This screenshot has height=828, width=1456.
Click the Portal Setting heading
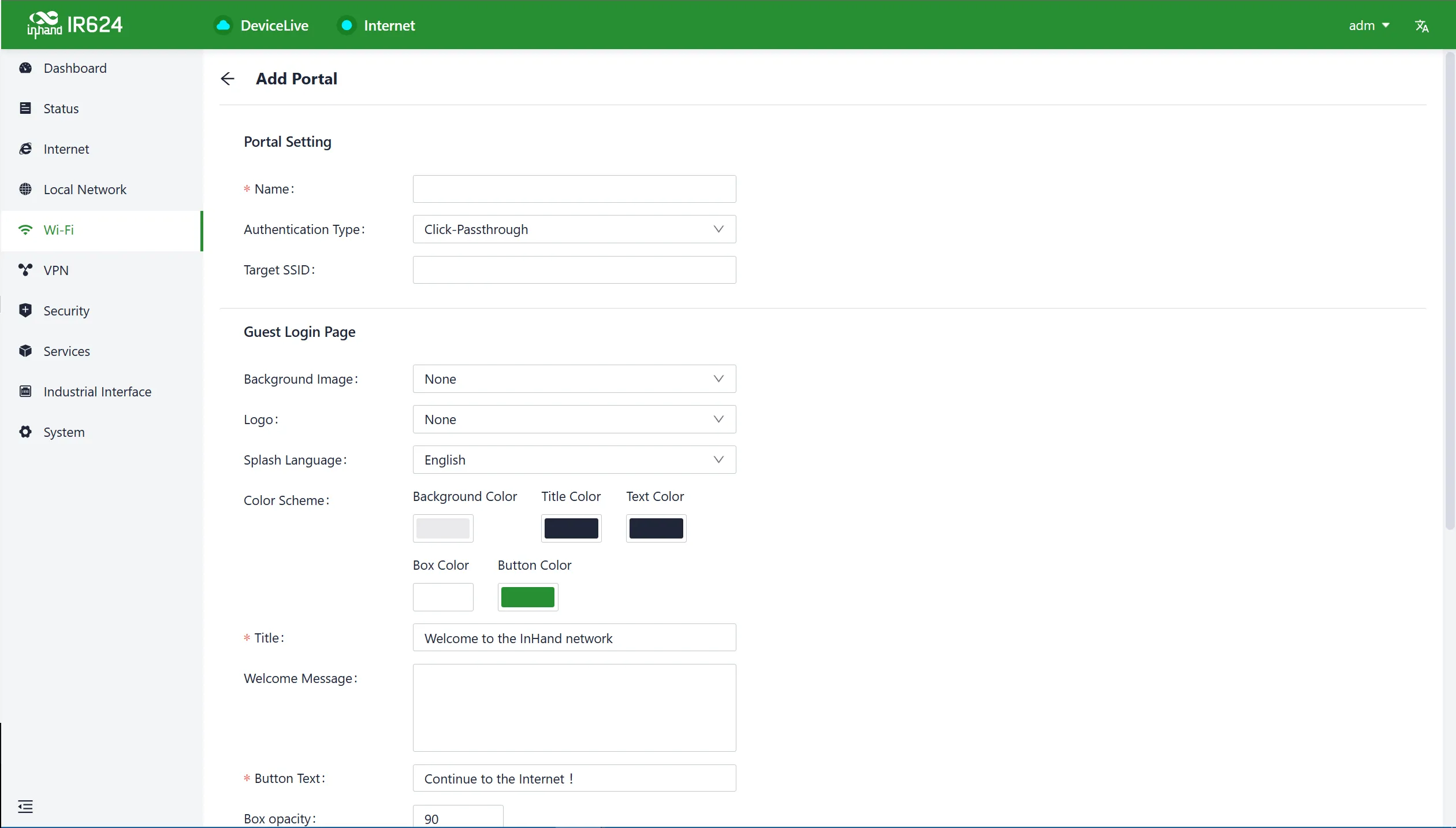[x=287, y=142]
